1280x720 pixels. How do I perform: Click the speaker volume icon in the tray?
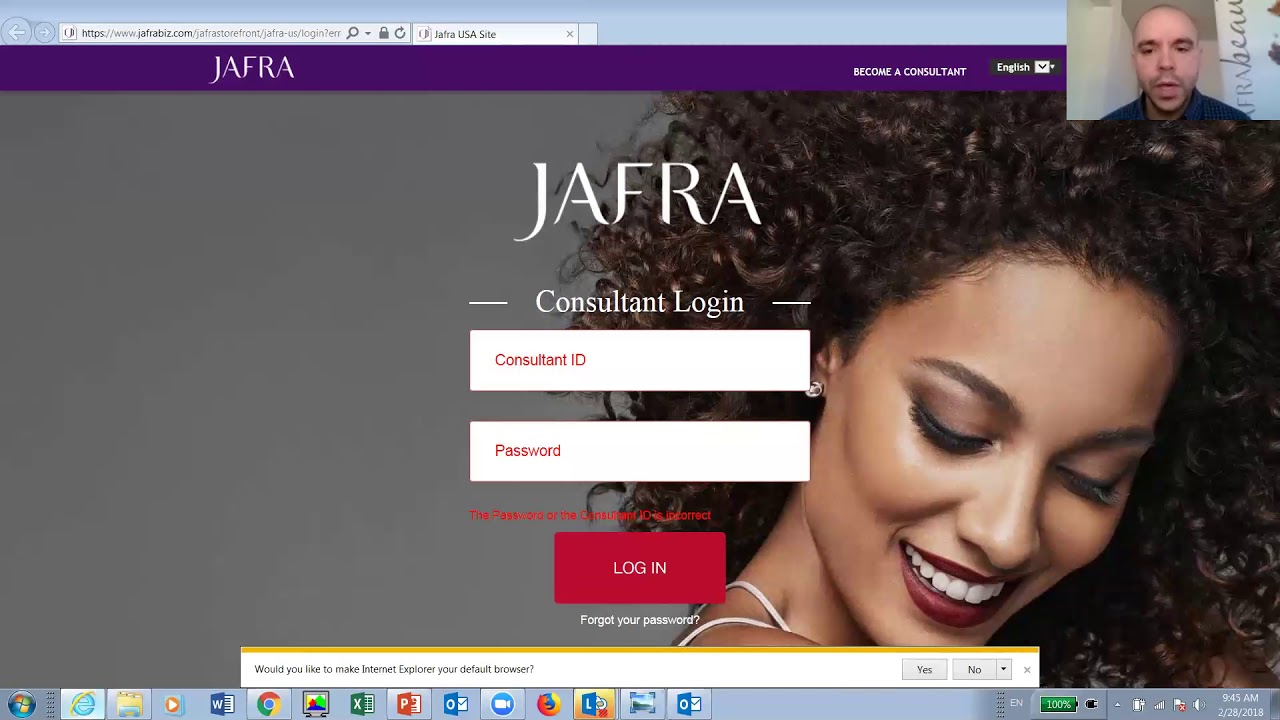click(x=1200, y=705)
